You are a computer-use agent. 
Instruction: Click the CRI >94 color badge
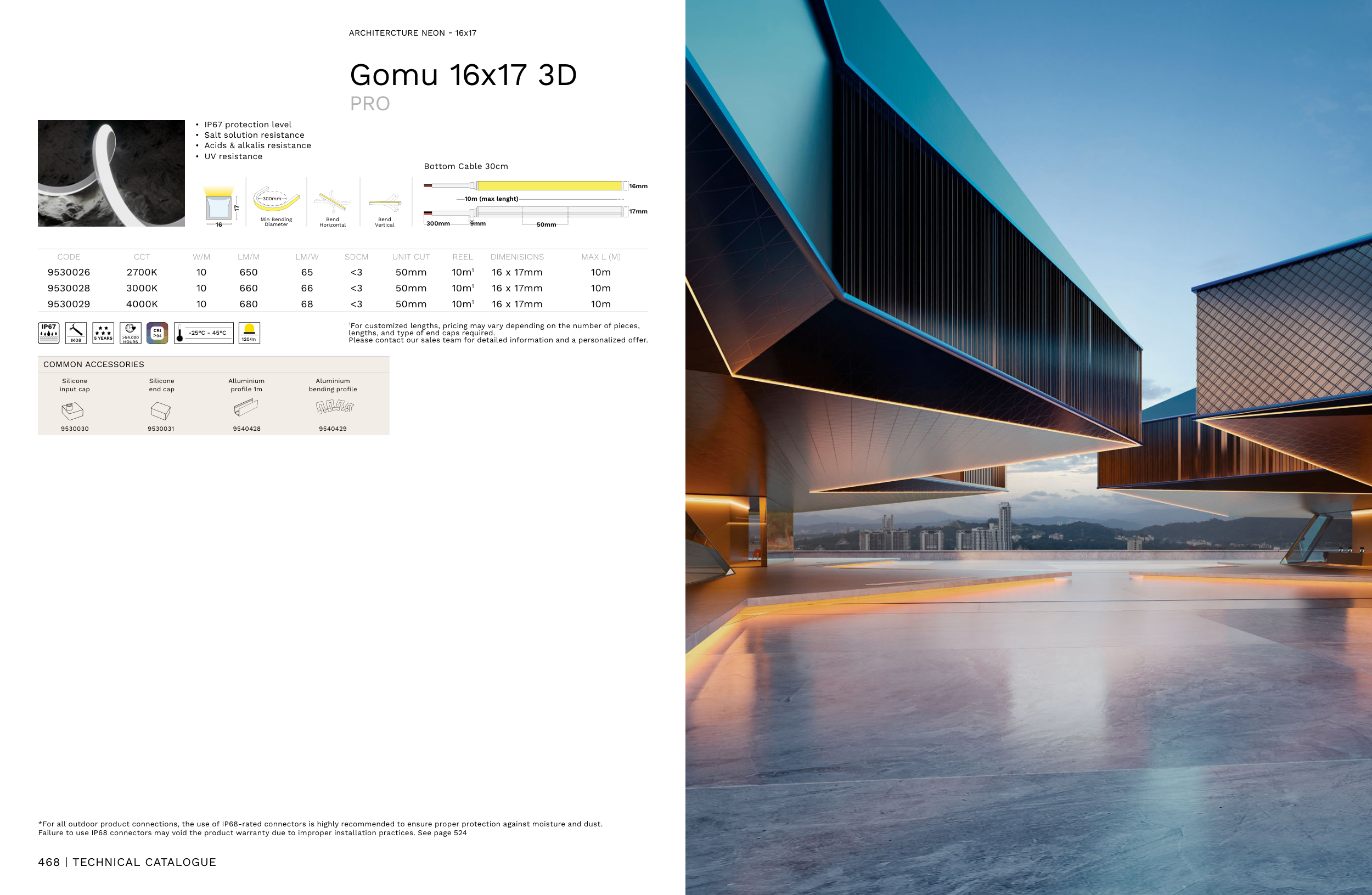pyautogui.click(x=157, y=333)
